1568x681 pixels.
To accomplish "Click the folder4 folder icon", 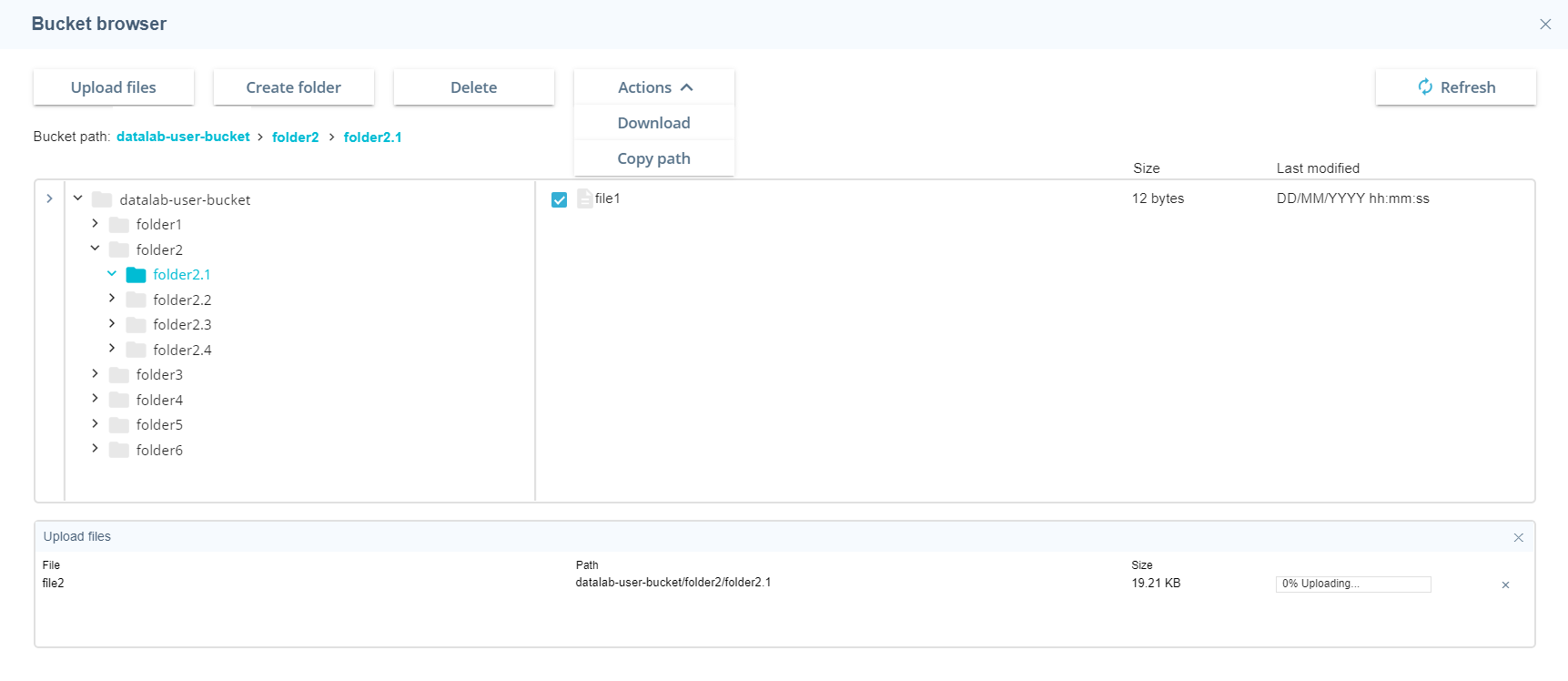I will [x=118, y=400].
